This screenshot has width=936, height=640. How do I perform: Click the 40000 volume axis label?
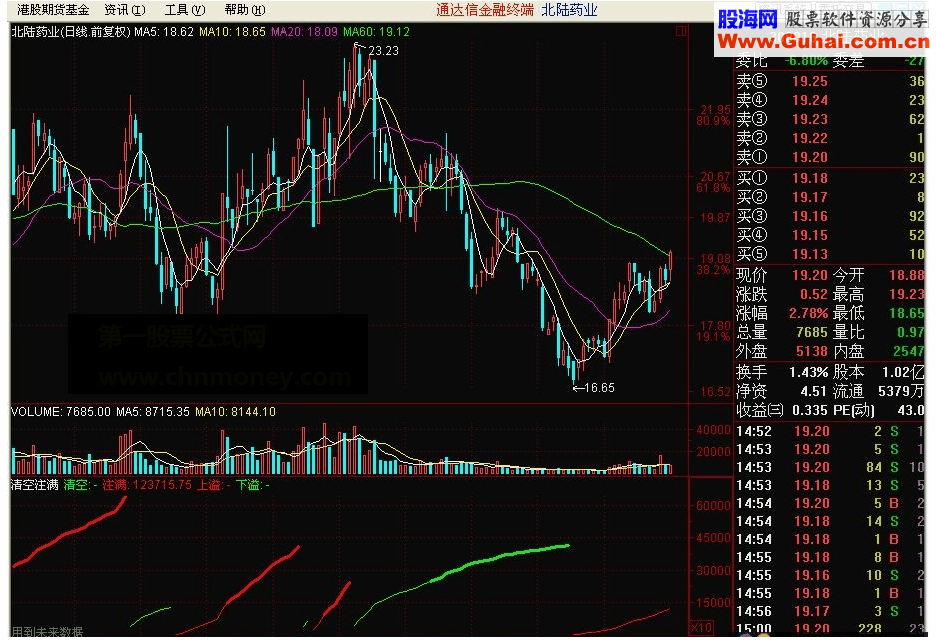tap(713, 430)
